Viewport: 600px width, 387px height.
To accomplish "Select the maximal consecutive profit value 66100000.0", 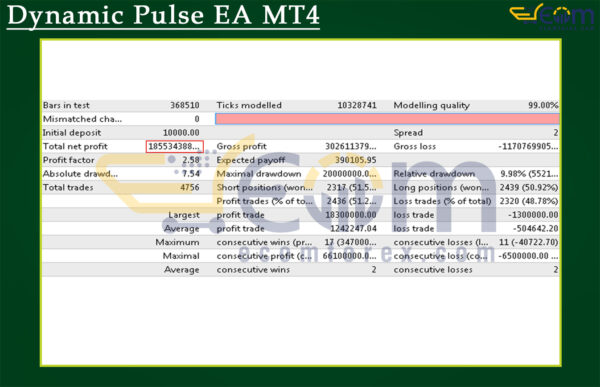I will coord(349,256).
